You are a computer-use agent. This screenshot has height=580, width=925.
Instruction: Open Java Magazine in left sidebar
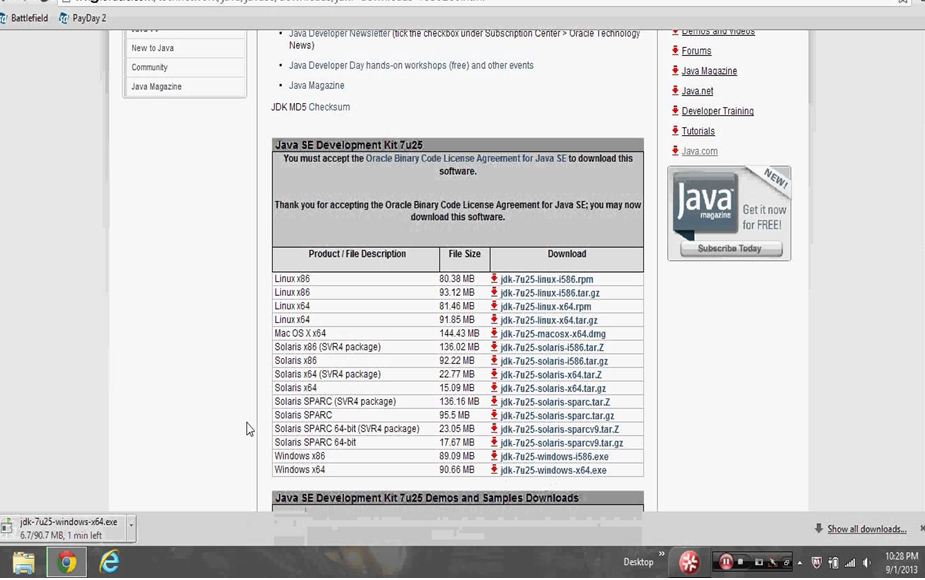tap(156, 87)
